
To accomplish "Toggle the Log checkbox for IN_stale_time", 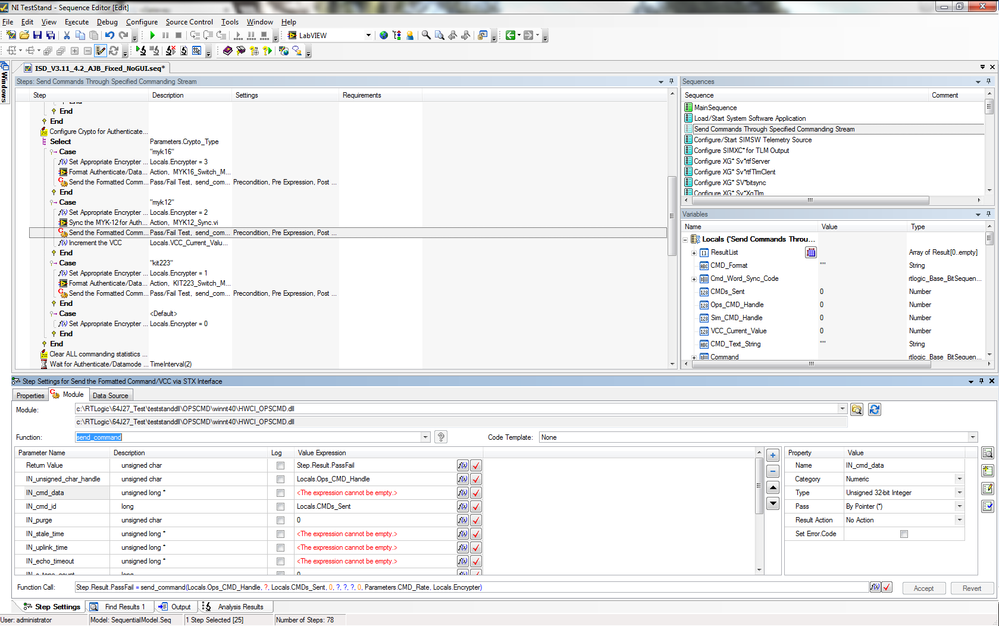I will (280, 534).
